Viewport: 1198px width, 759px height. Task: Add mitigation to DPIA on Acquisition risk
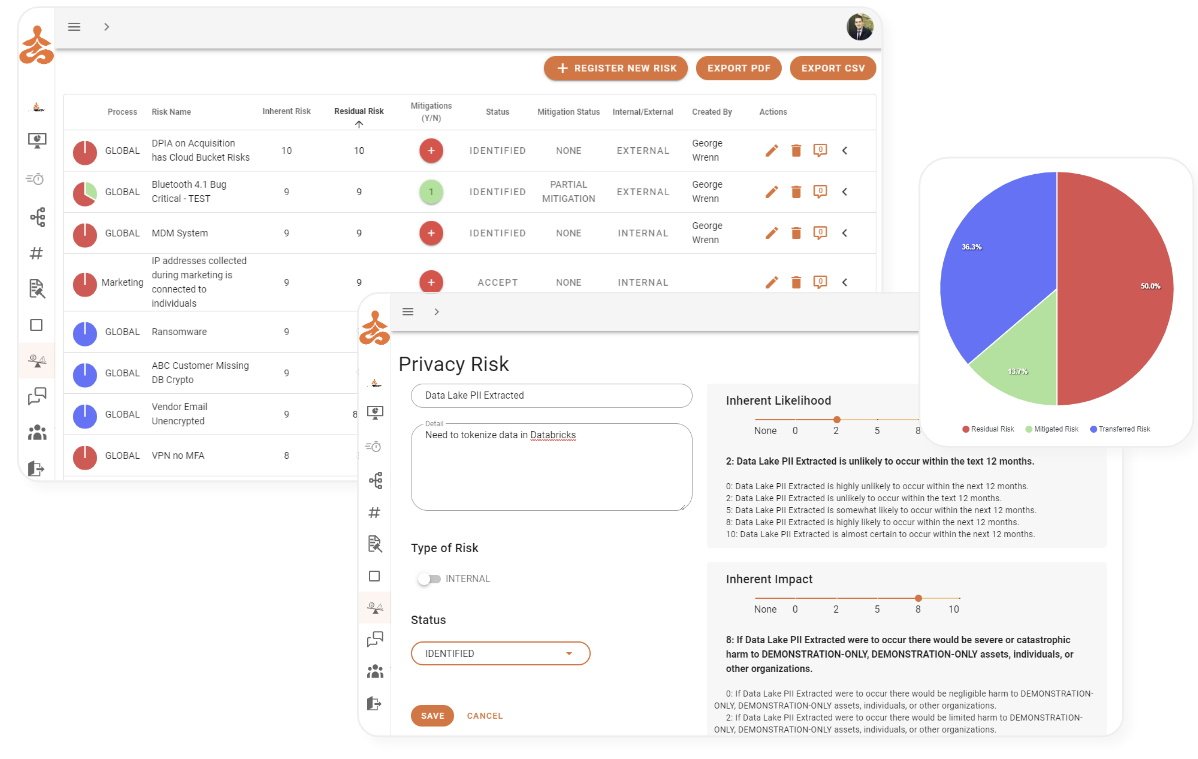431,151
